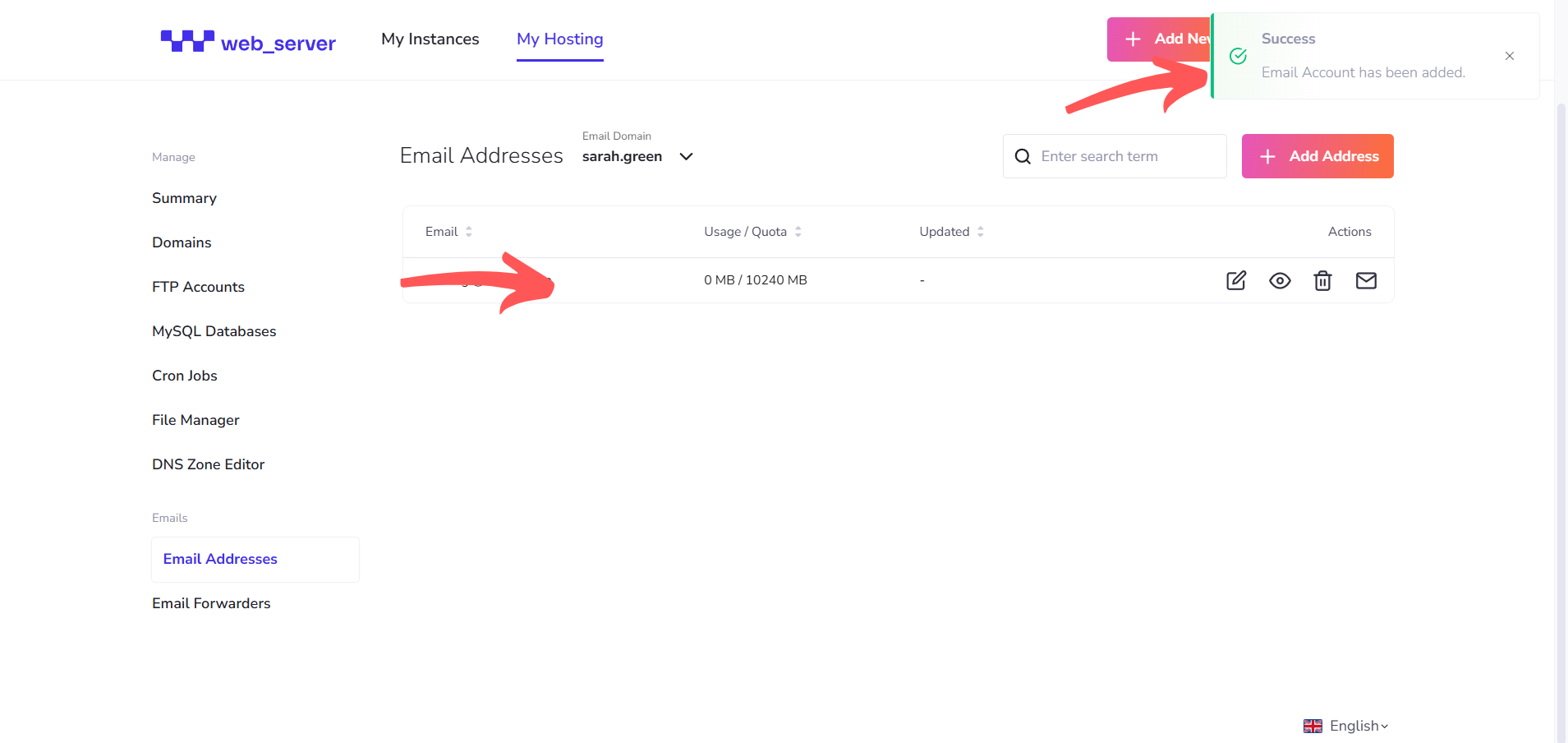Click the Add New button in header
Viewport: 1568px width, 743px height.
[x=1159, y=39]
